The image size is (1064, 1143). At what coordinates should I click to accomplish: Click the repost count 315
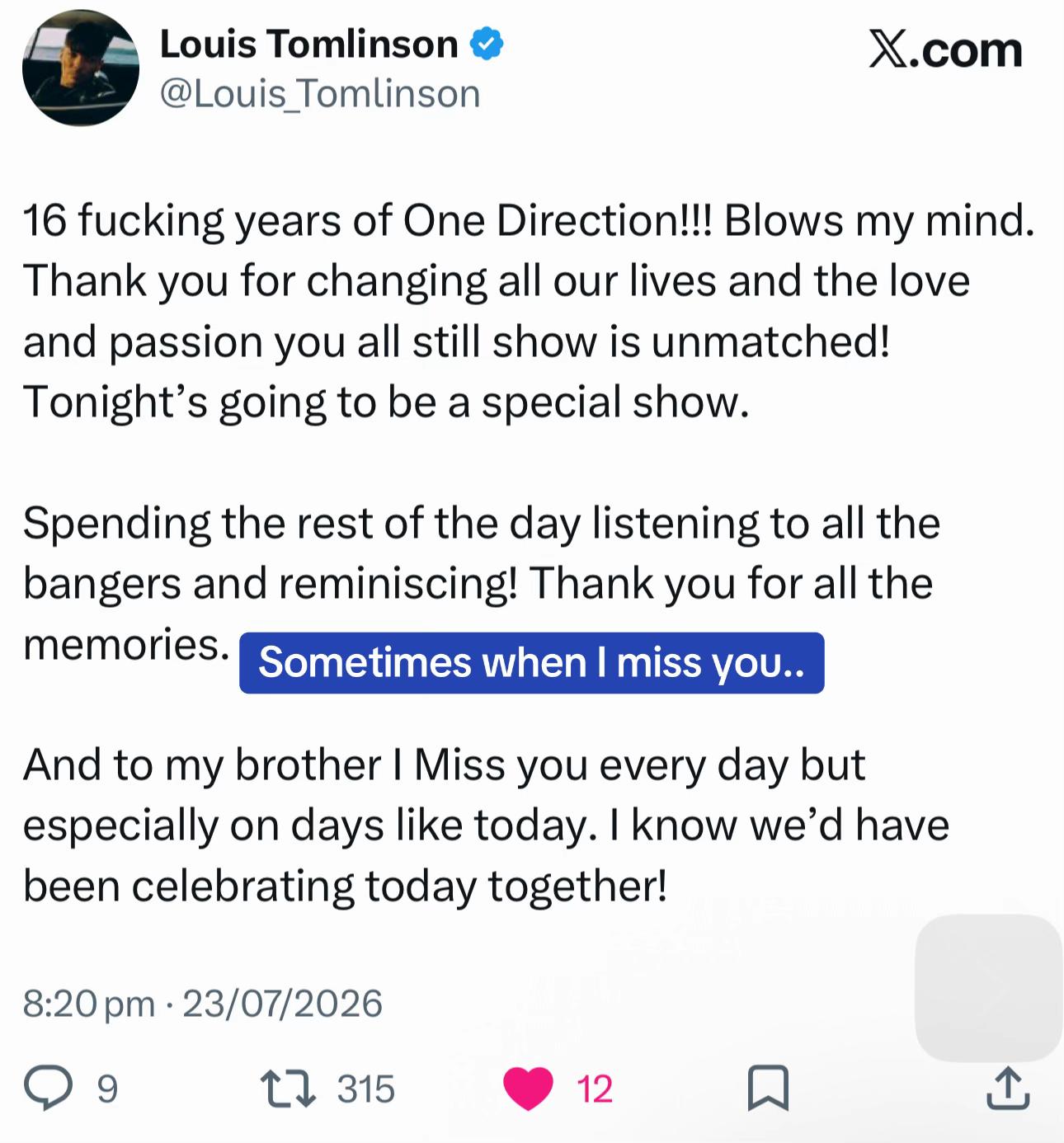tap(365, 1089)
